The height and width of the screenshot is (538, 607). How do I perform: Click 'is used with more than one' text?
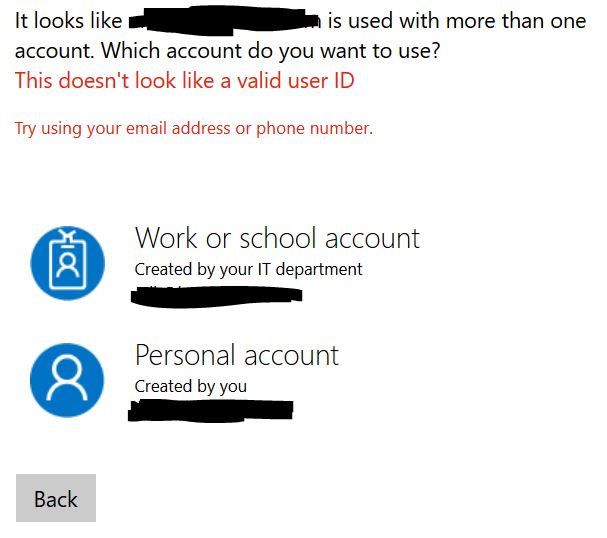click(x=457, y=21)
